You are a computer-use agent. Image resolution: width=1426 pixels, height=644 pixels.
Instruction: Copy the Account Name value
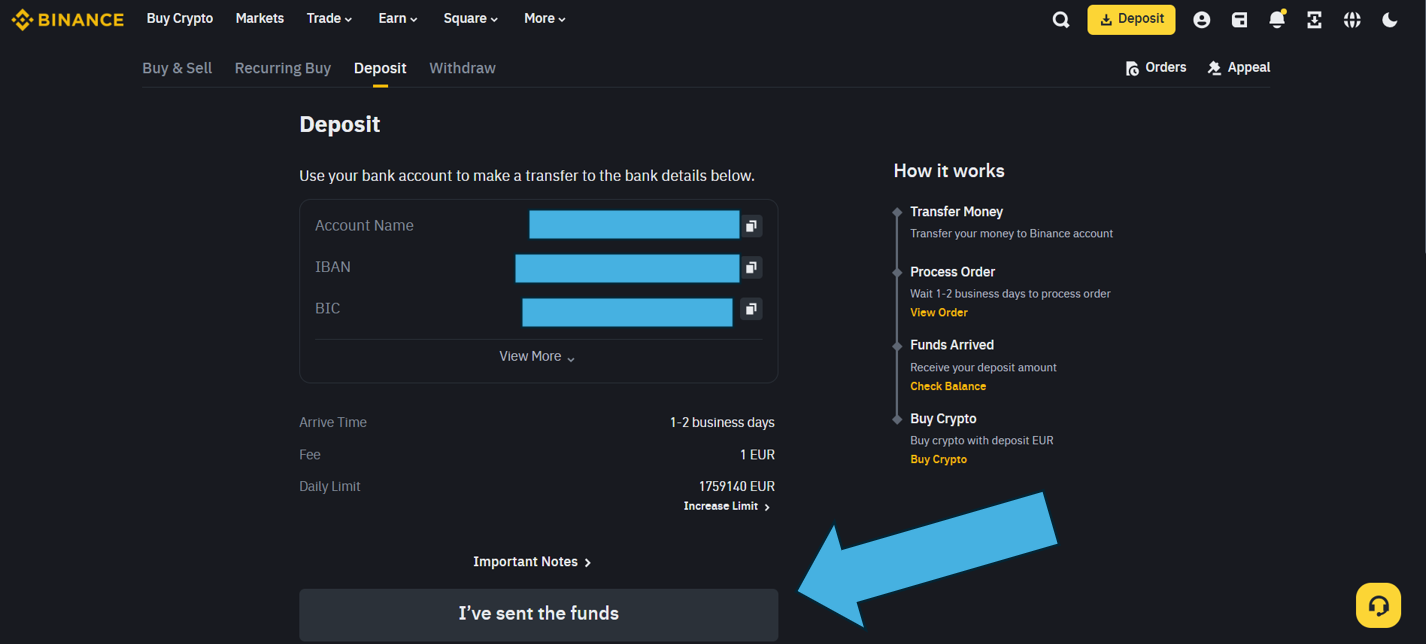[x=751, y=226]
